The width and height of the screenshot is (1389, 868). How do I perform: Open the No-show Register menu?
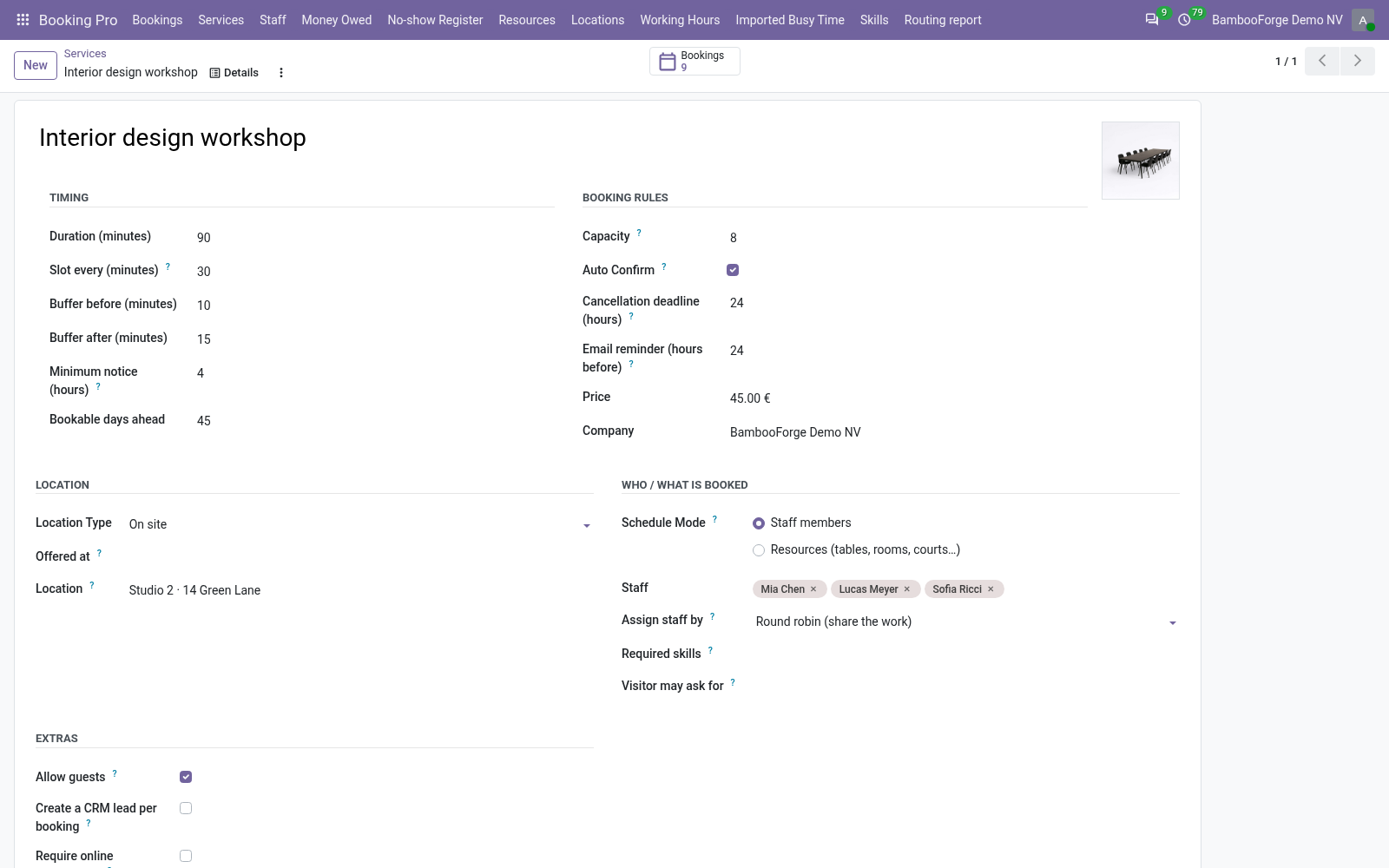[435, 20]
